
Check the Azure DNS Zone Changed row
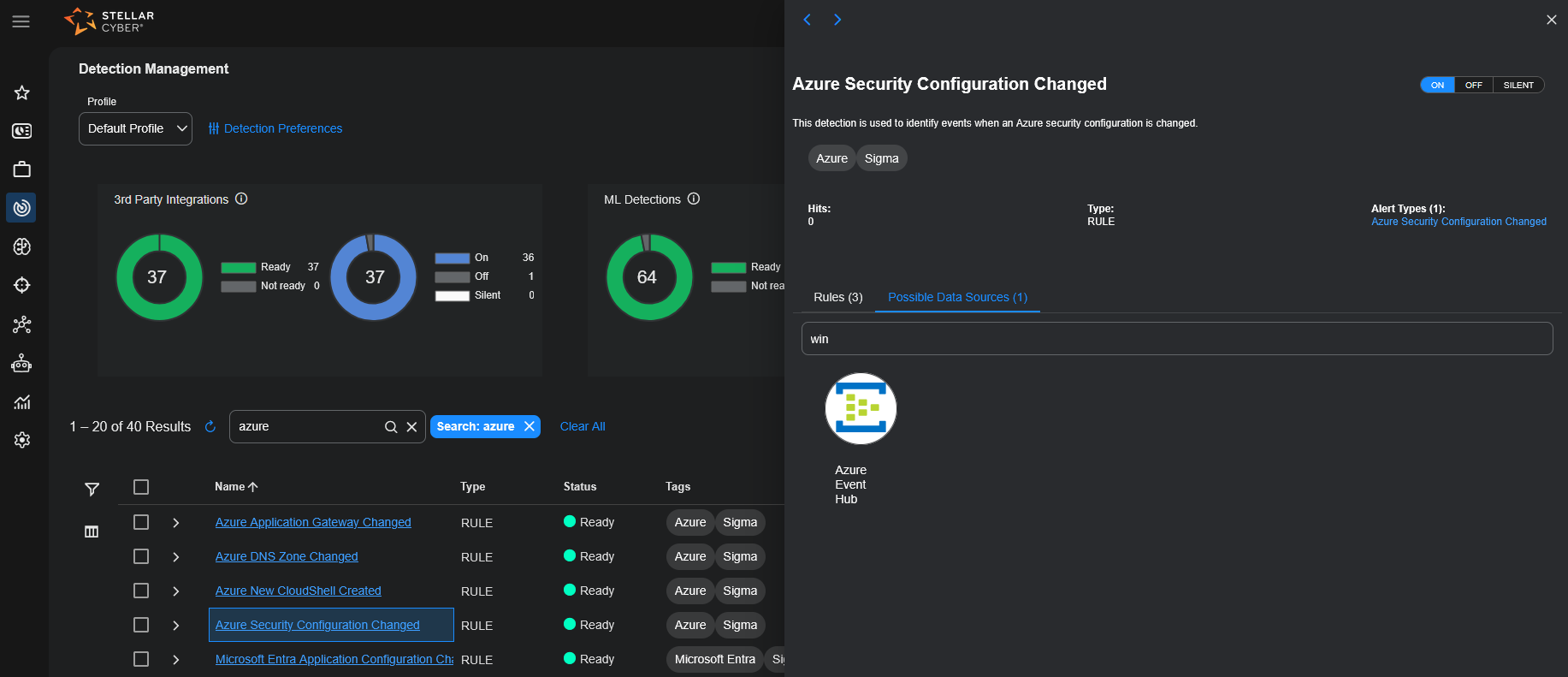tap(141, 556)
